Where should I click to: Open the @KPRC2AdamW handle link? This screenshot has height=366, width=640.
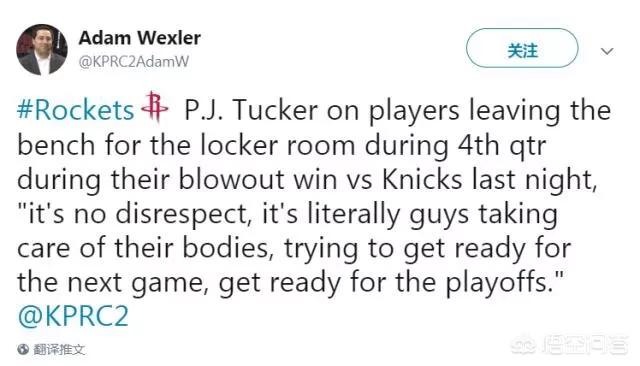point(133,62)
